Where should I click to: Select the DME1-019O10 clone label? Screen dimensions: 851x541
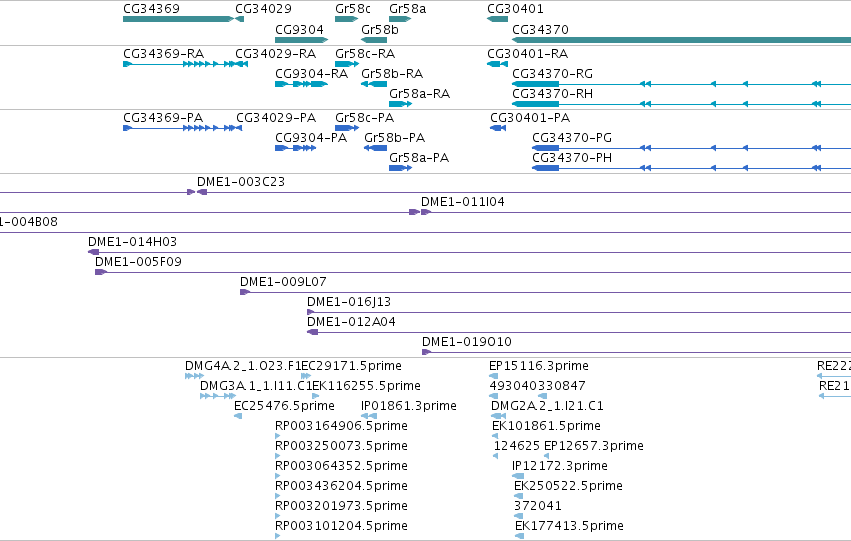(467, 342)
